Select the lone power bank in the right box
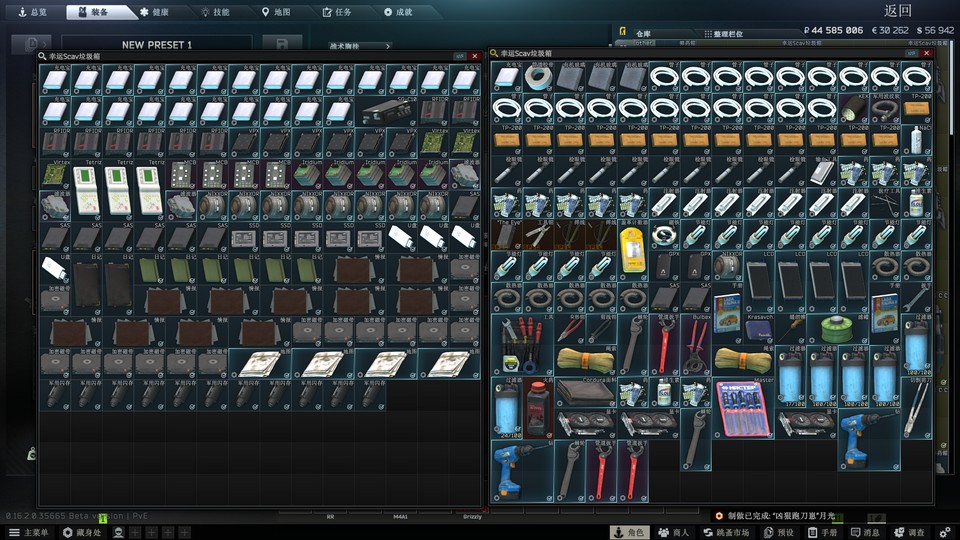 tap(506, 77)
